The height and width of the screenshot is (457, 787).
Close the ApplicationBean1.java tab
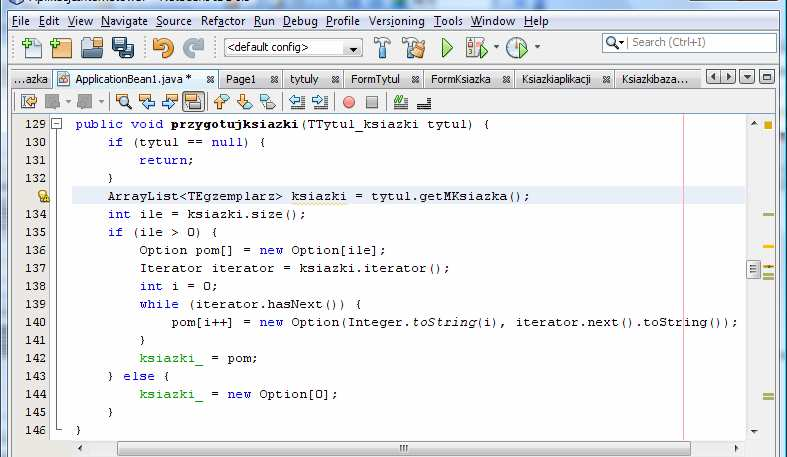tap(210, 79)
